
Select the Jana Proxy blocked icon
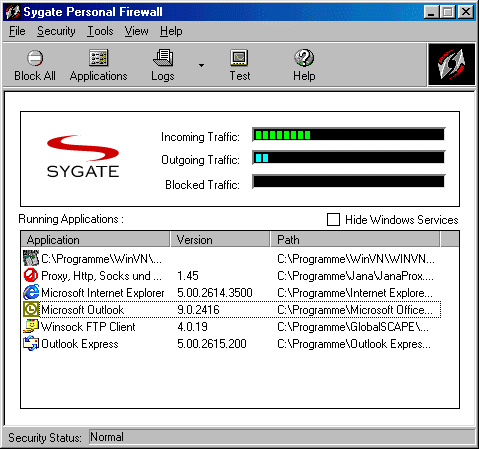31,275
